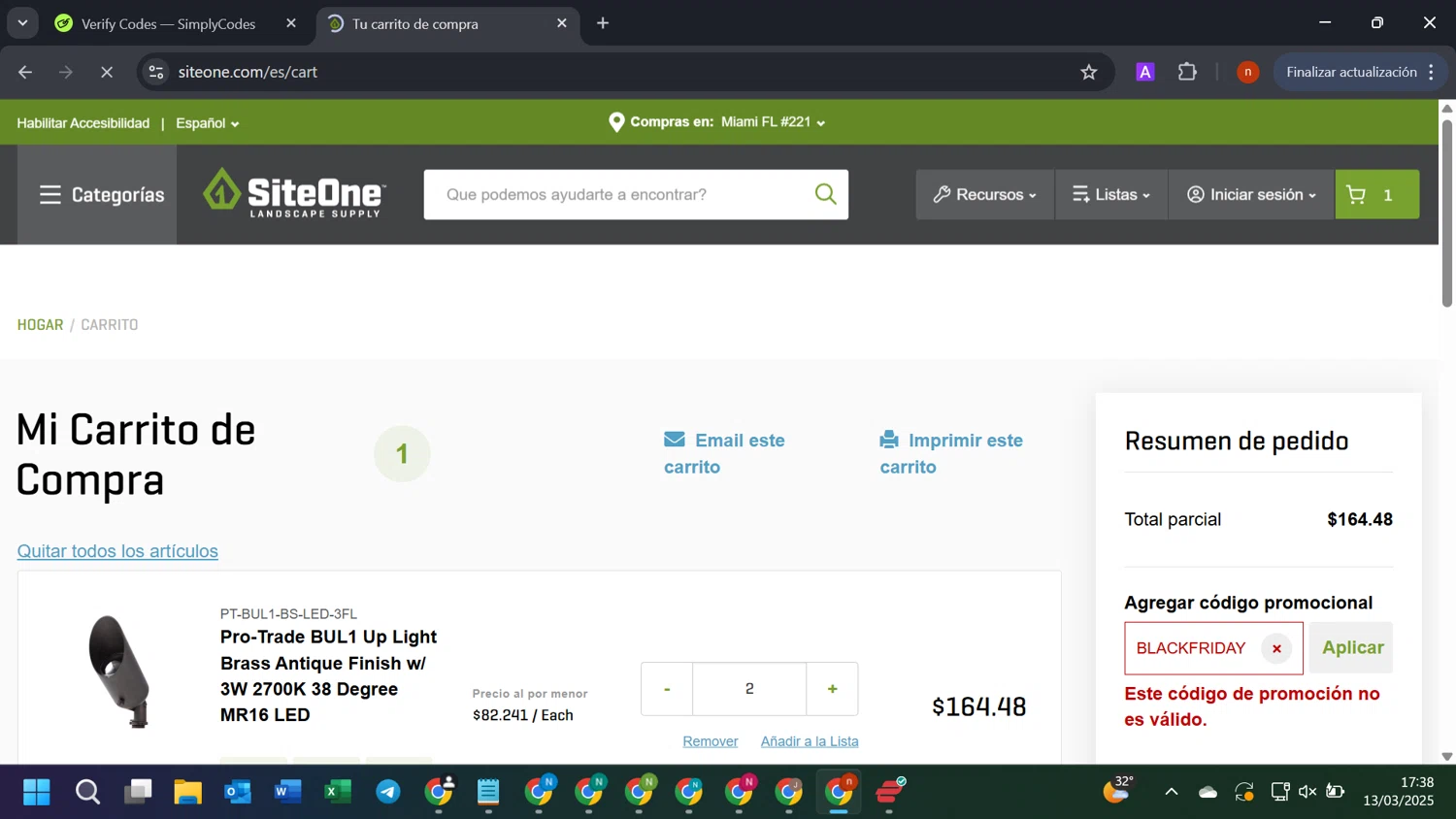The height and width of the screenshot is (819, 1456).
Task: Open the purple A extension
Action: tap(1145, 72)
